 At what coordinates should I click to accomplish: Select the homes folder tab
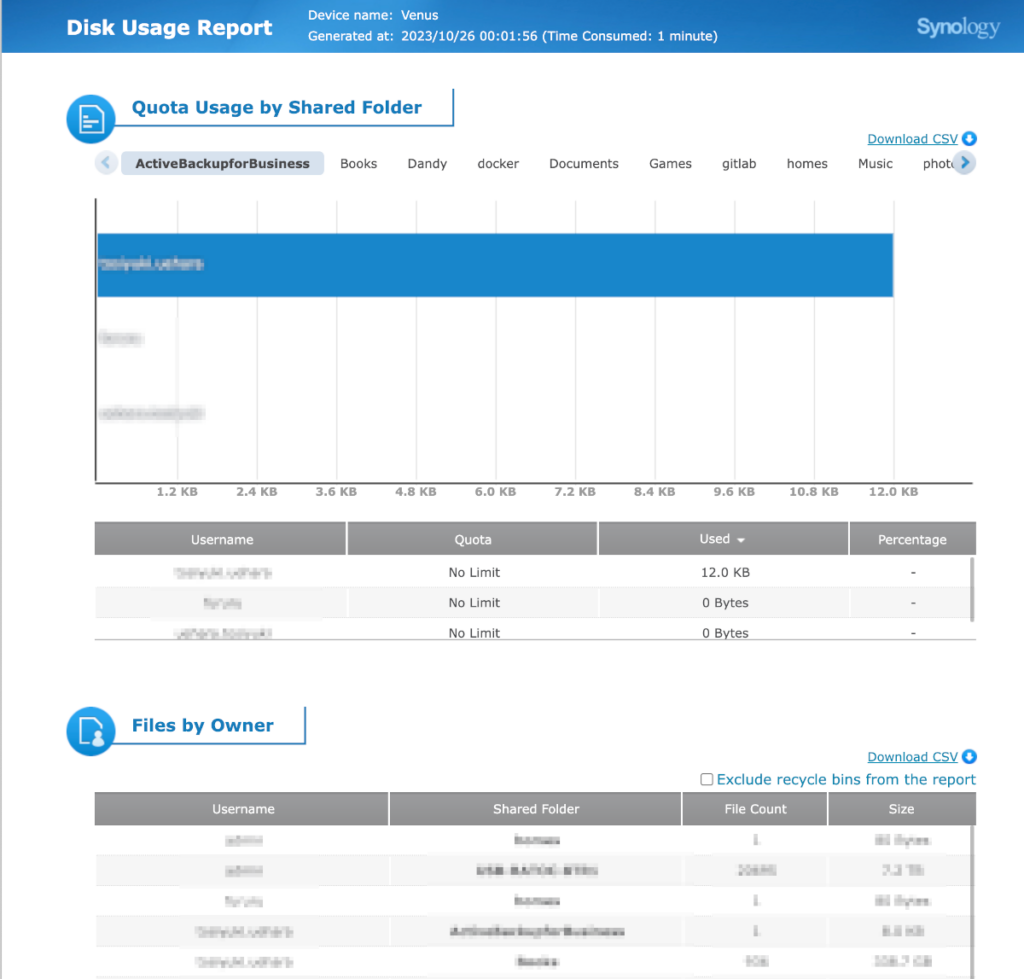pos(807,163)
